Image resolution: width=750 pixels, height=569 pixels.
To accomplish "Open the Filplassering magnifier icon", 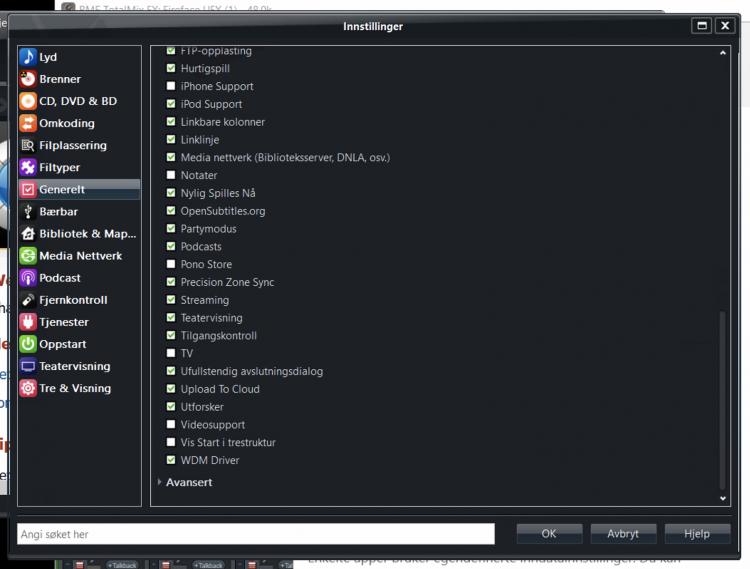I will 28,145.
